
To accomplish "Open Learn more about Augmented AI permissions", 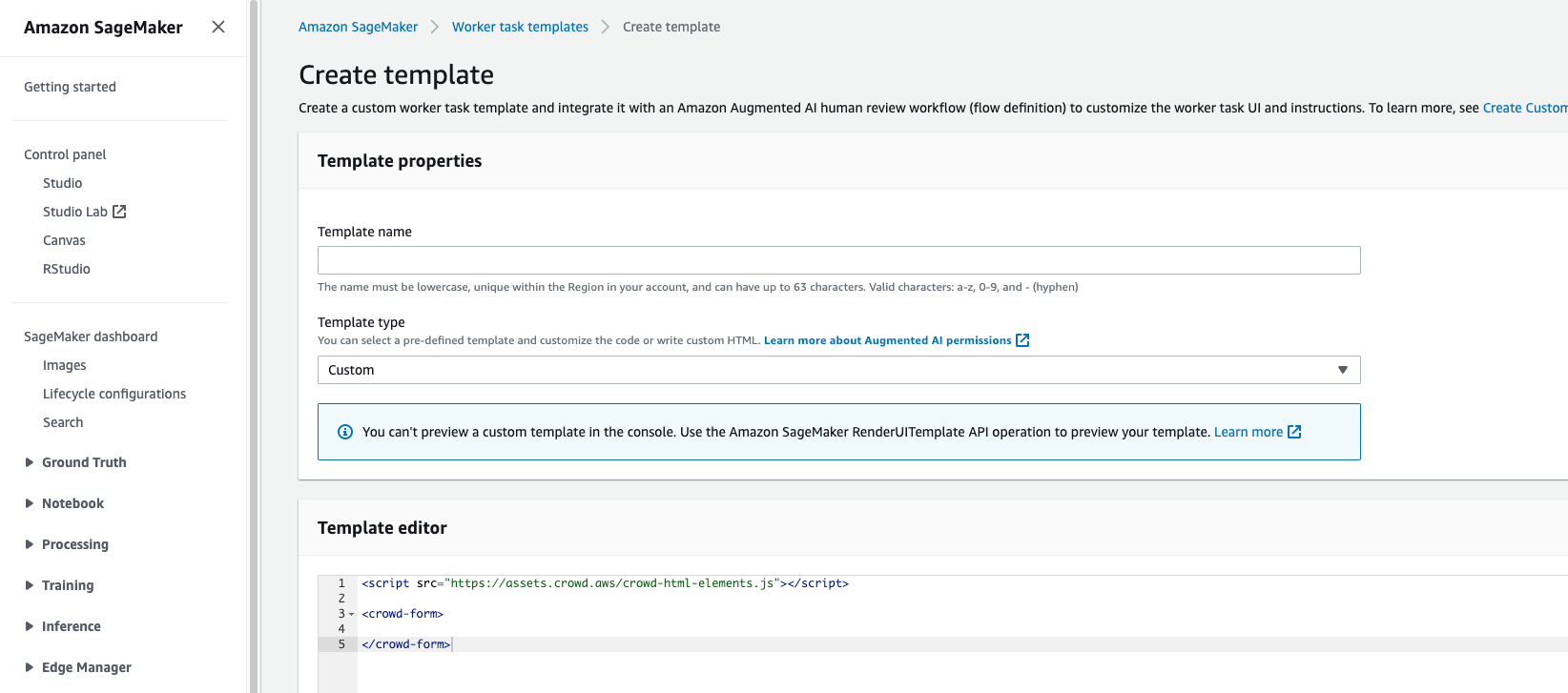I will [x=887, y=340].
